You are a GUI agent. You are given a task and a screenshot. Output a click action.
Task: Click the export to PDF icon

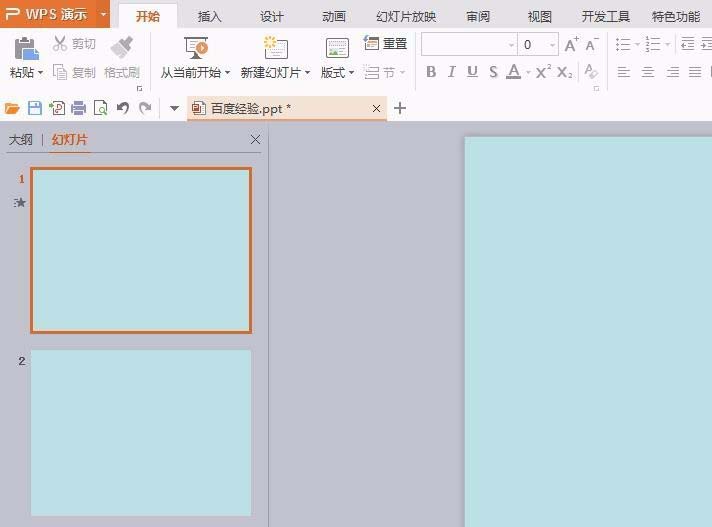pyautogui.click(x=57, y=108)
